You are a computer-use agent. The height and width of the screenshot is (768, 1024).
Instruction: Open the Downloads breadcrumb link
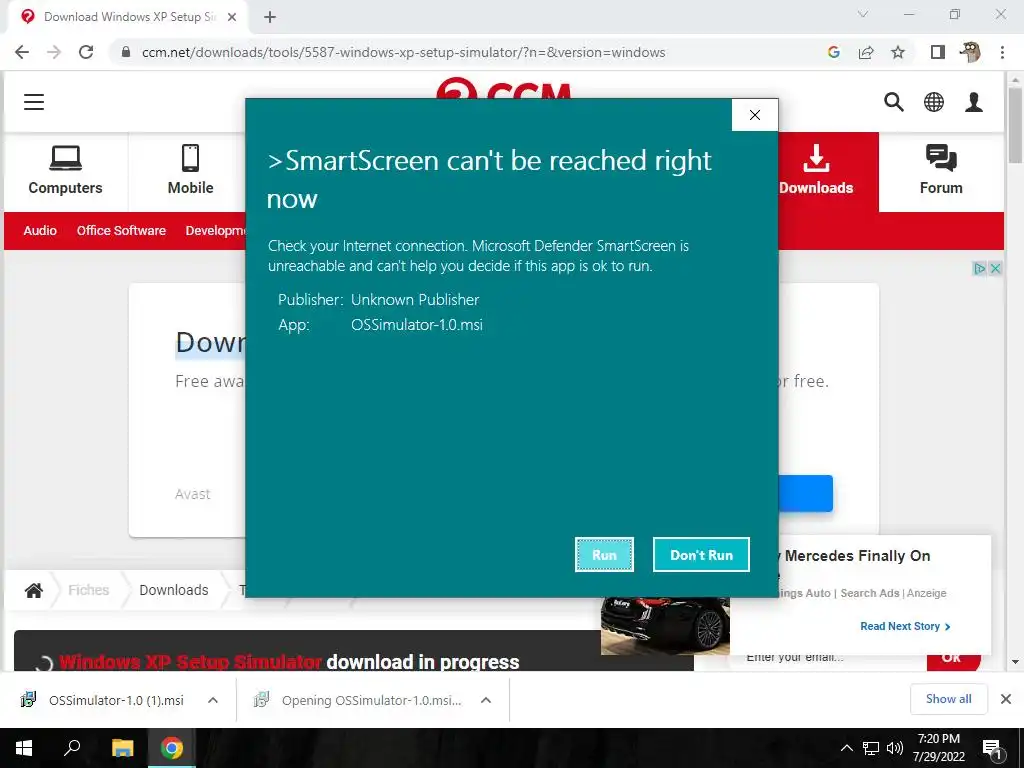pyautogui.click(x=174, y=590)
